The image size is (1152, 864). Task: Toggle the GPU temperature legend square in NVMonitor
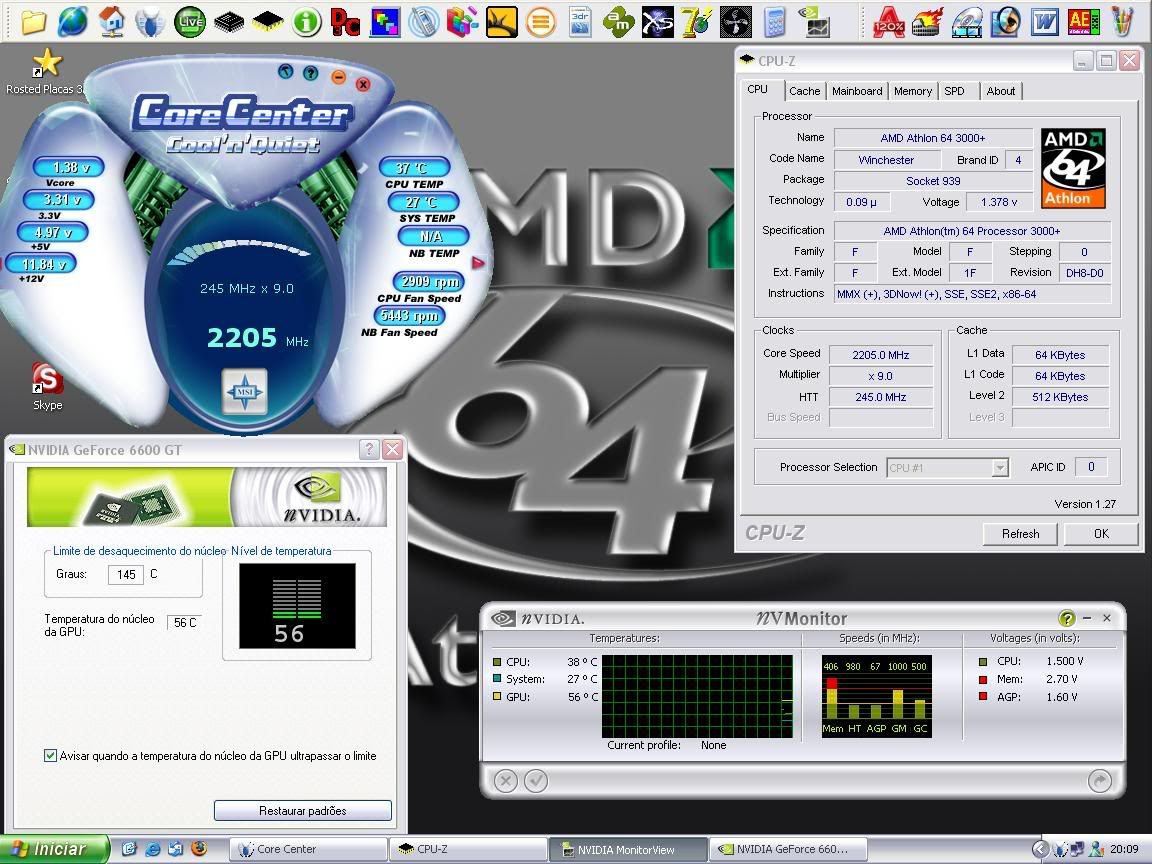point(497,696)
